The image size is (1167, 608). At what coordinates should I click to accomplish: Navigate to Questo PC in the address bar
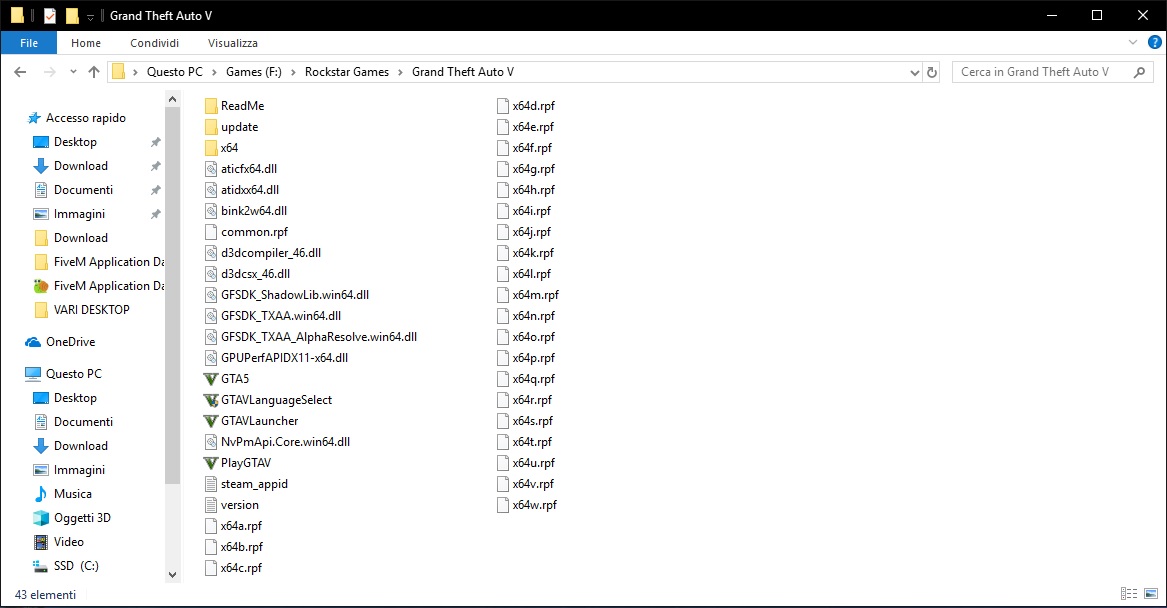point(174,72)
